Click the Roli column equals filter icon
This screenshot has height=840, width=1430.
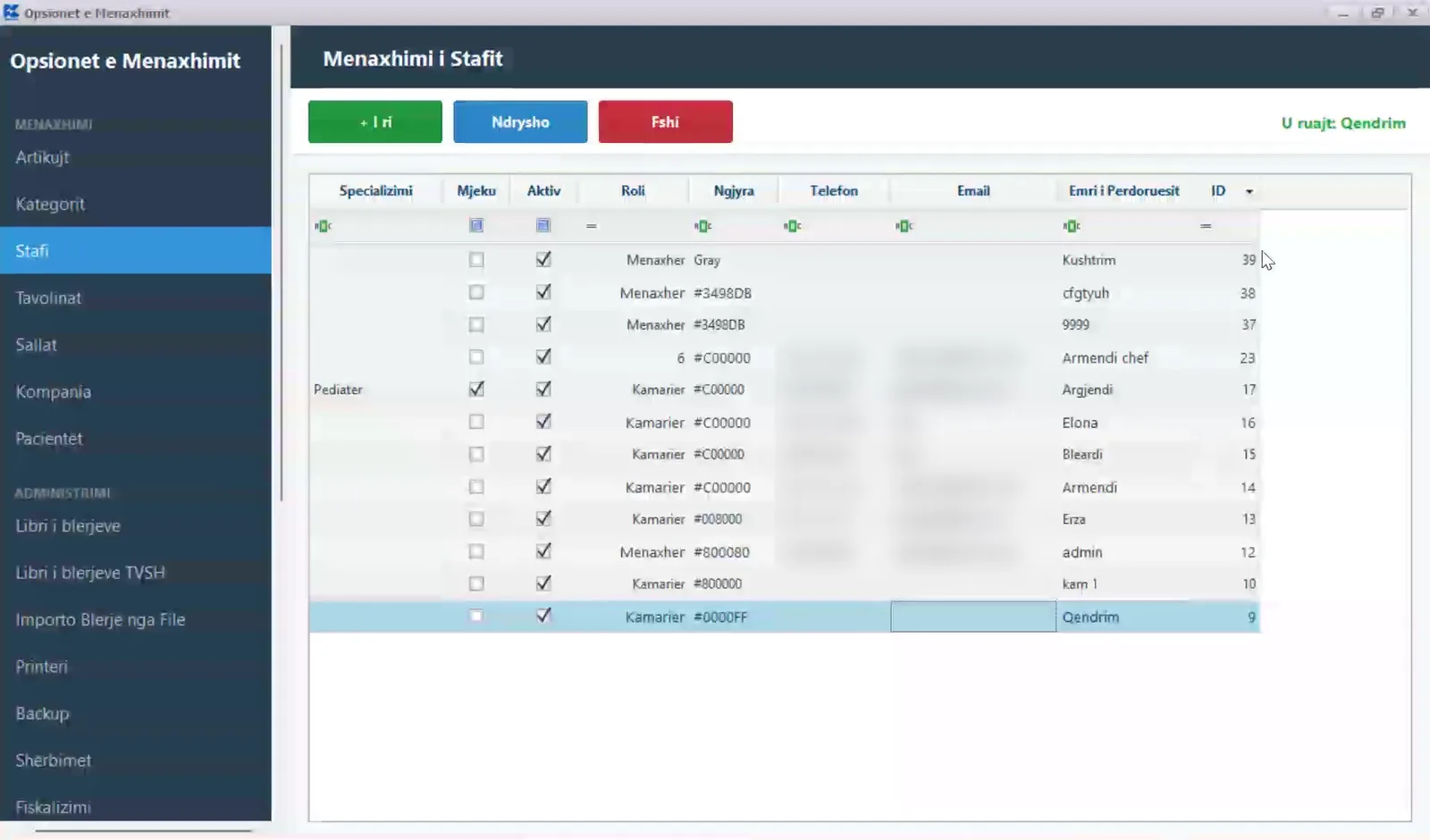[x=591, y=226]
